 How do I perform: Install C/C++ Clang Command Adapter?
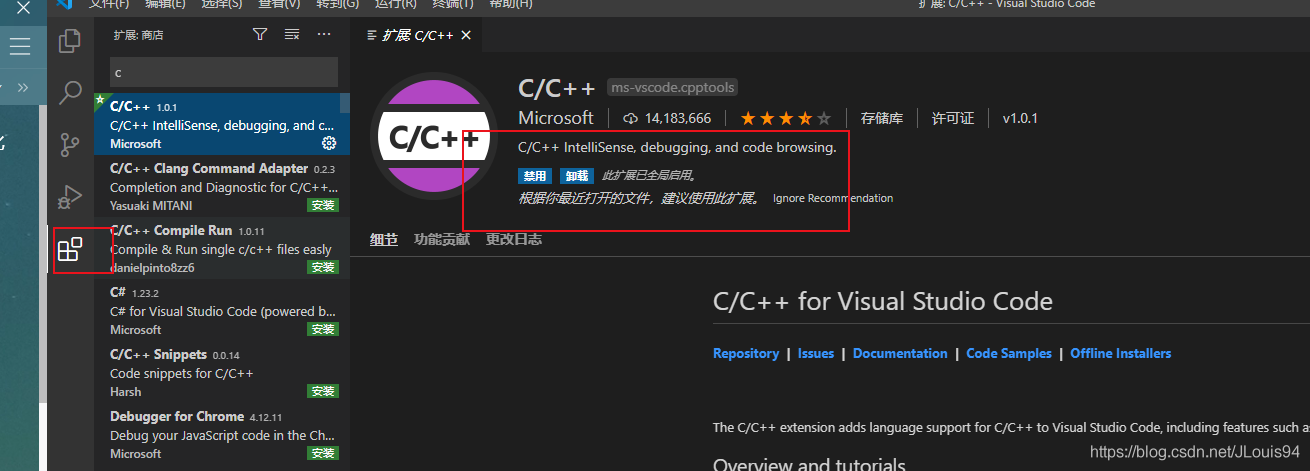323,205
